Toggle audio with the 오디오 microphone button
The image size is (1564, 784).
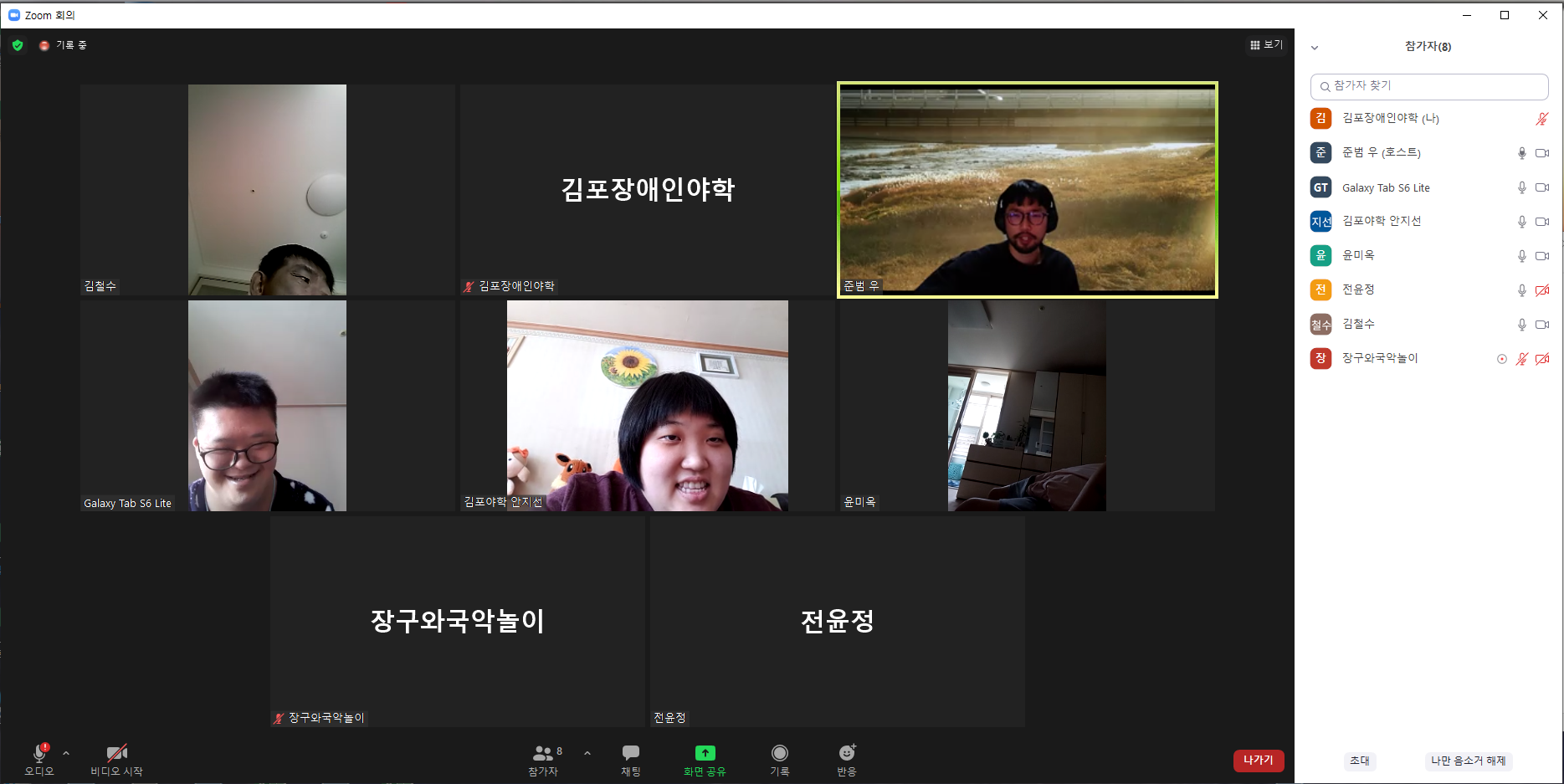39,760
